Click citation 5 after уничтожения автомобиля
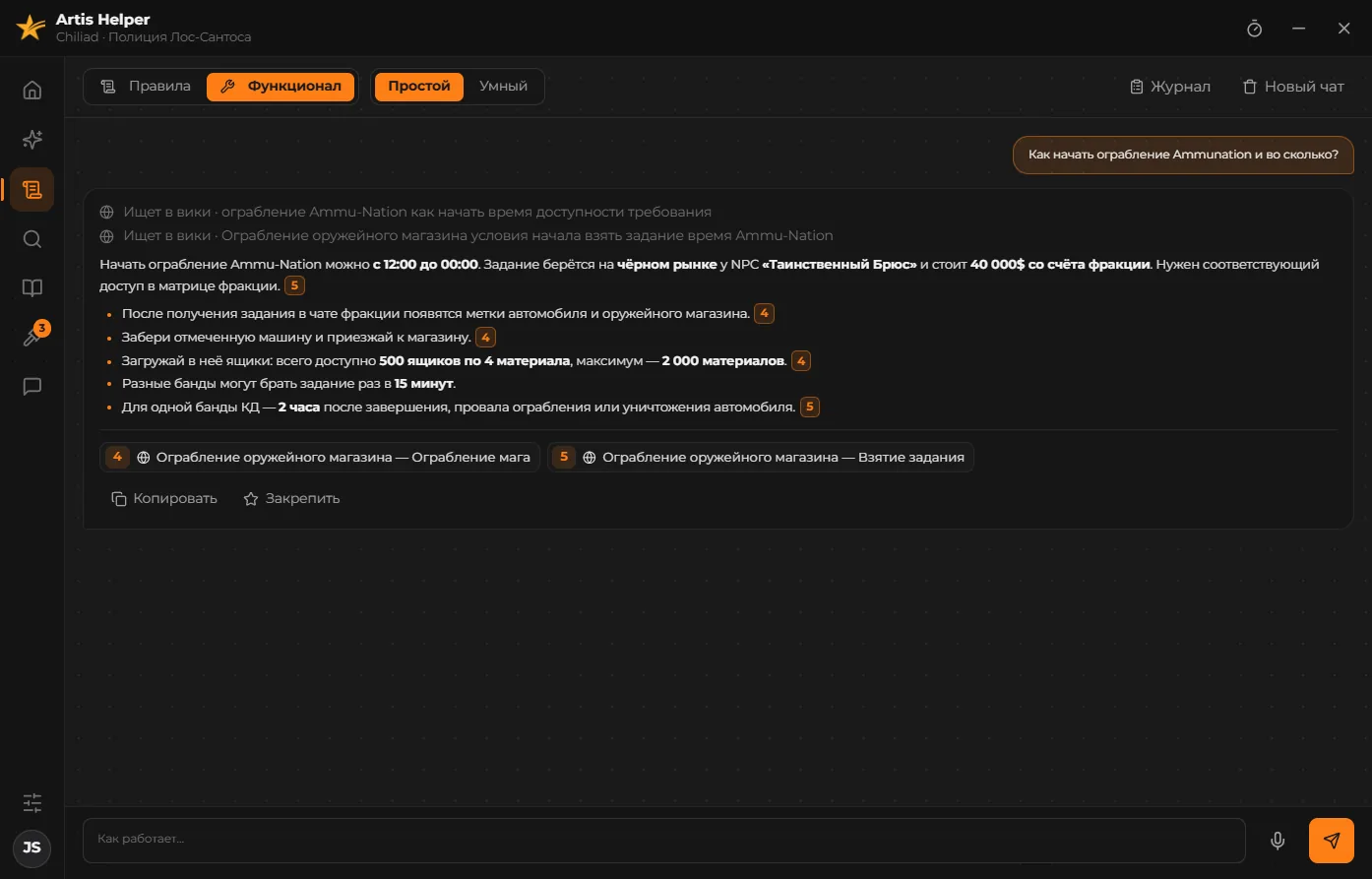The image size is (1372, 879). [x=809, y=407]
